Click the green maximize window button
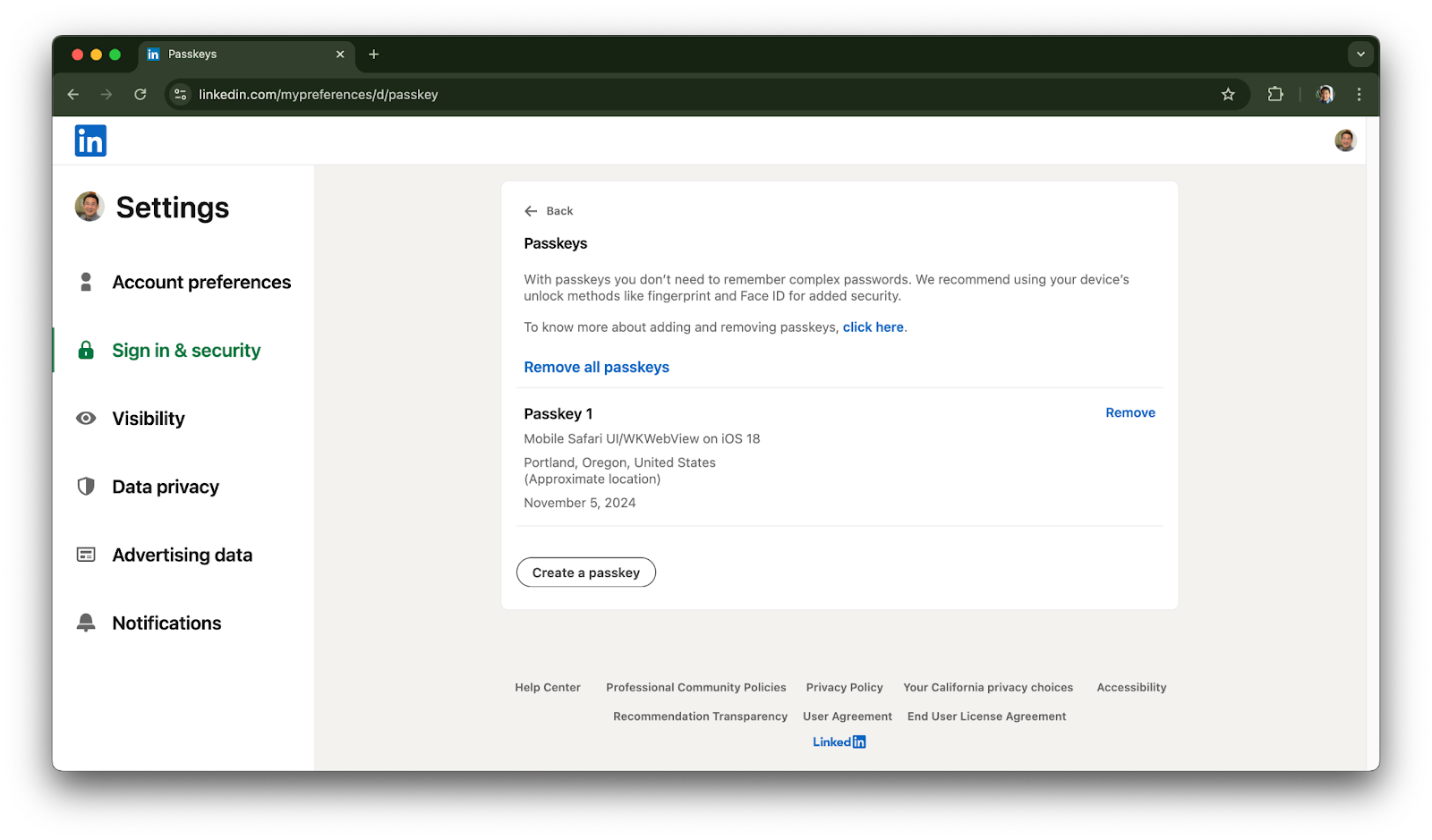Image resolution: width=1432 pixels, height=840 pixels. coord(115,55)
